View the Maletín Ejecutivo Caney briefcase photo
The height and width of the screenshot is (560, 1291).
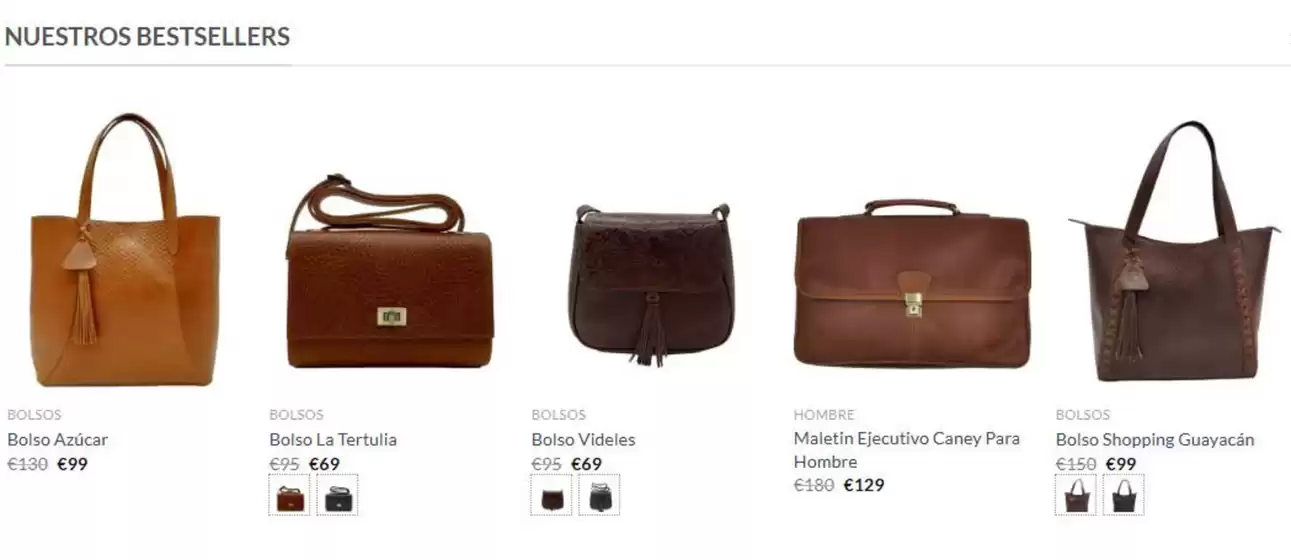tap(913, 283)
